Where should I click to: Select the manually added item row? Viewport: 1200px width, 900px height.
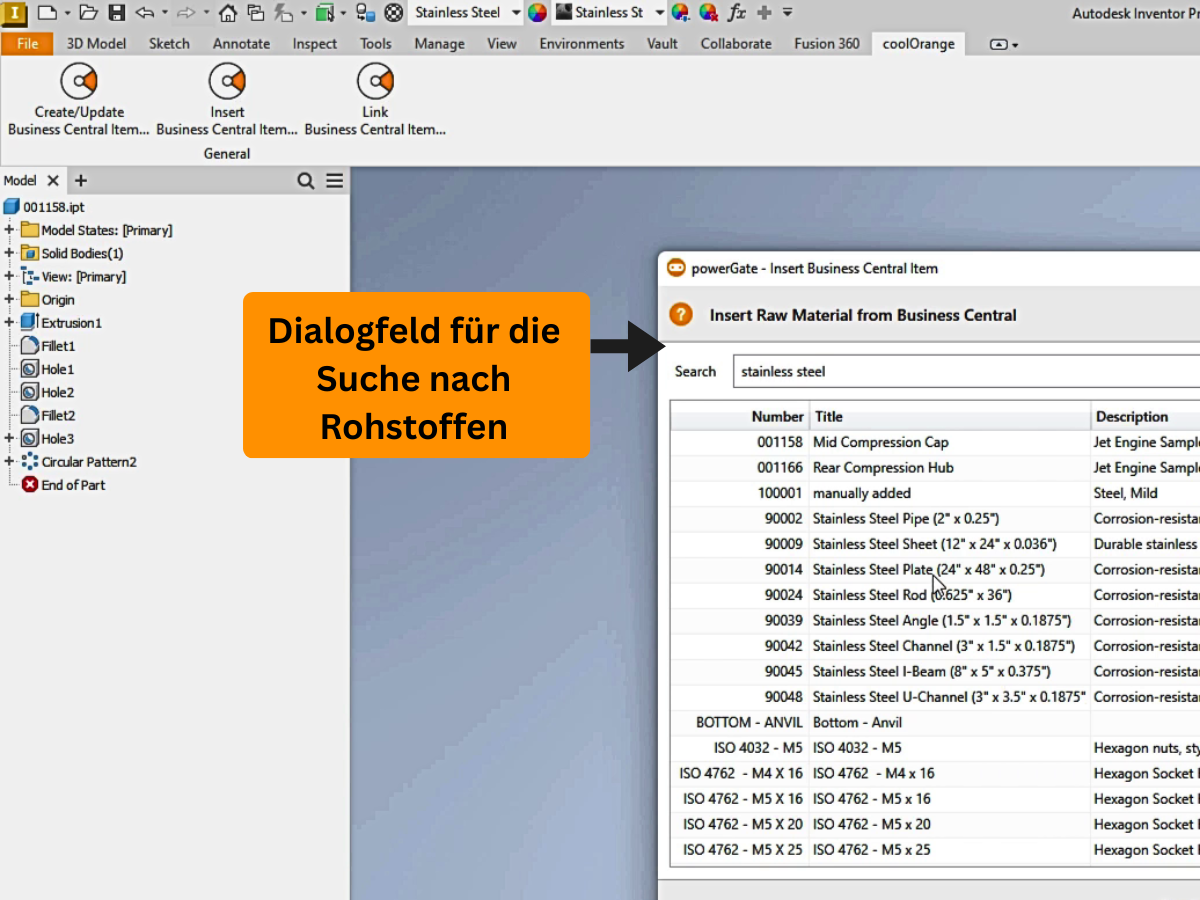coord(935,493)
